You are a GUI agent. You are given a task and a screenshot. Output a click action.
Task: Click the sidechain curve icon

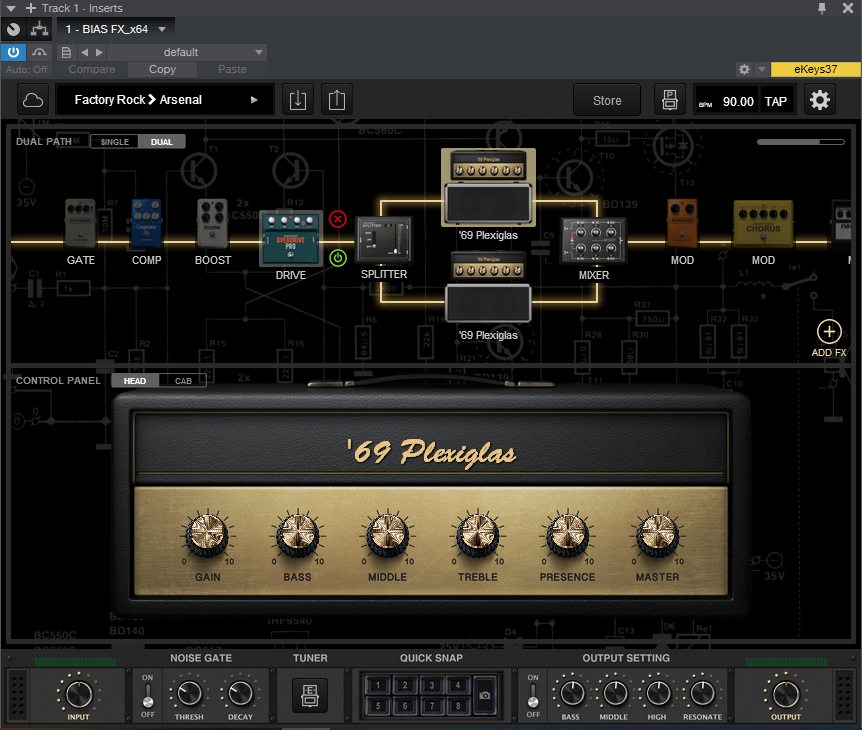coord(39,52)
